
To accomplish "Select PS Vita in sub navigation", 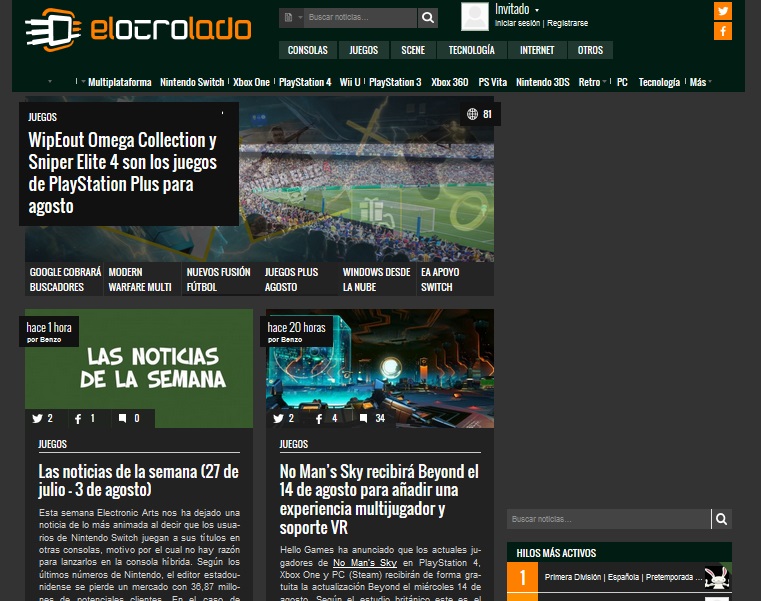I will (x=493, y=82).
